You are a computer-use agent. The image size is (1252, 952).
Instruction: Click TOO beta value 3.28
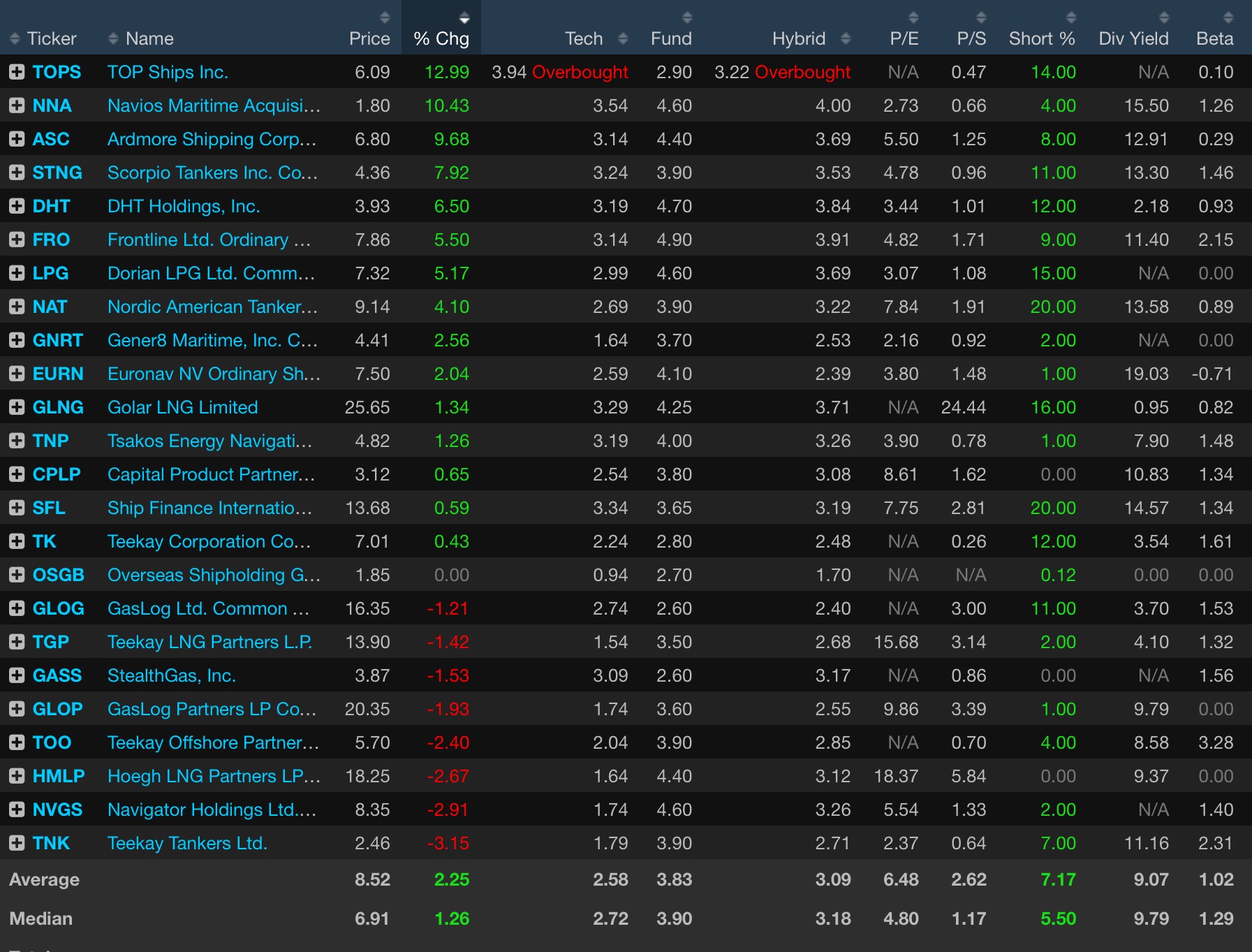(x=1216, y=742)
